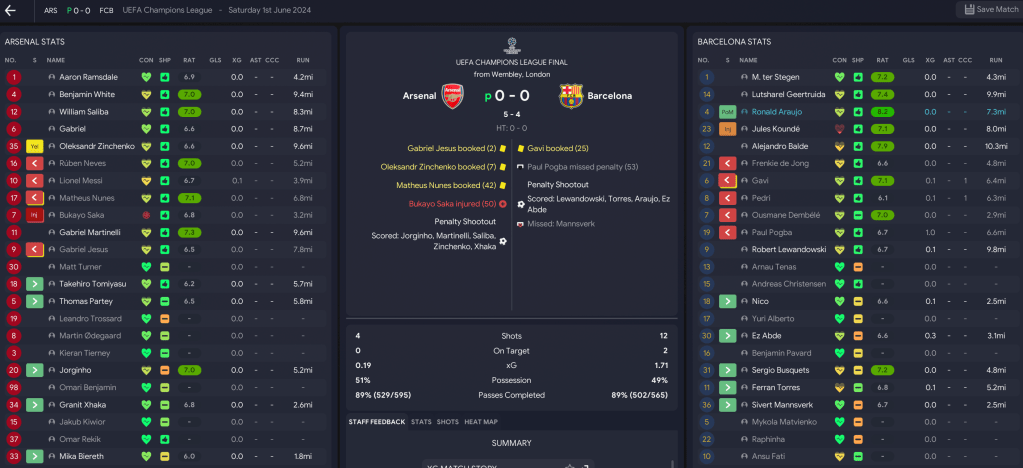The height and width of the screenshot is (468, 1023).
Task: Click Bukayo Saka's injury status icon
Action: pos(33,215)
